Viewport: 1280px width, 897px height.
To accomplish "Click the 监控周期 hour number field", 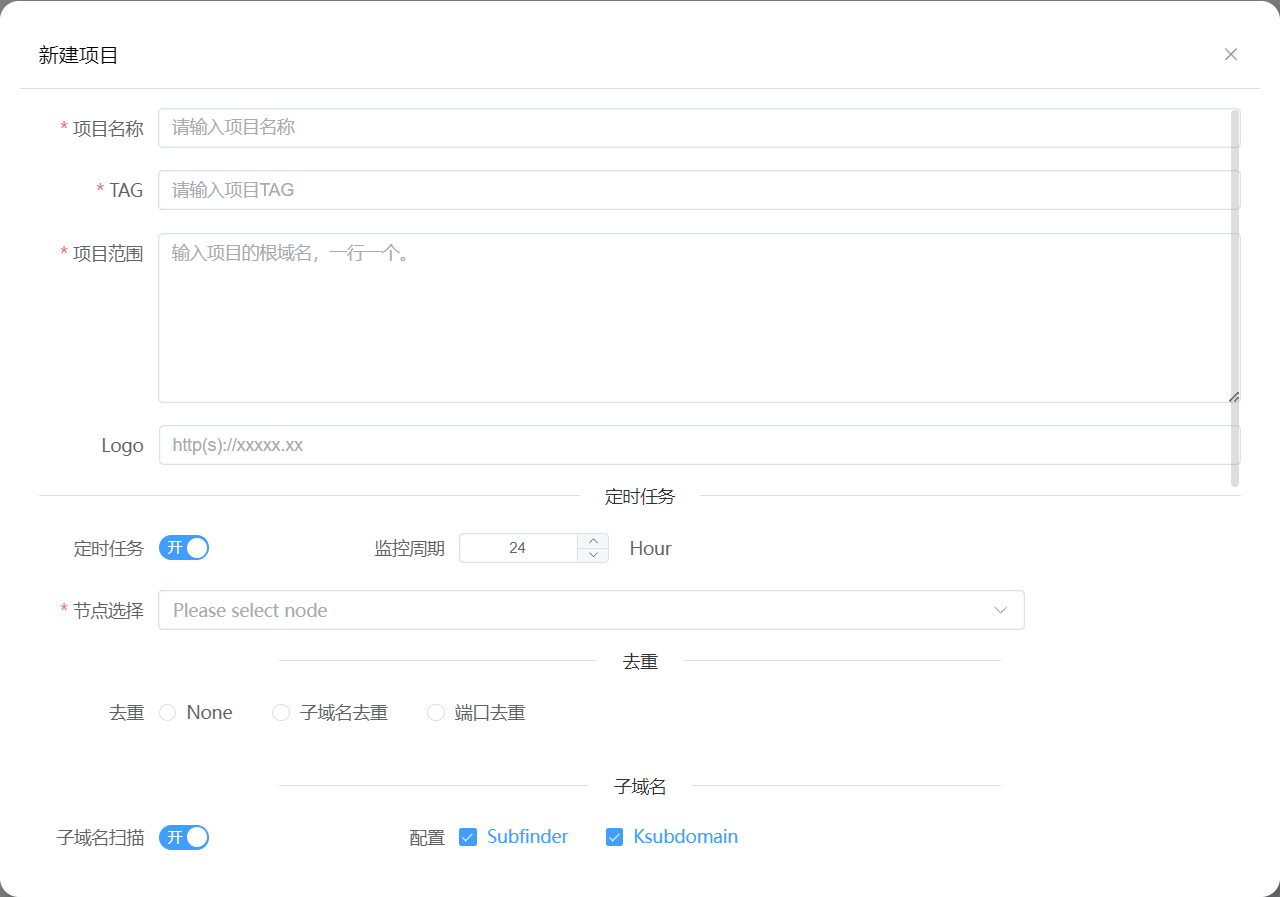I will click(x=518, y=548).
